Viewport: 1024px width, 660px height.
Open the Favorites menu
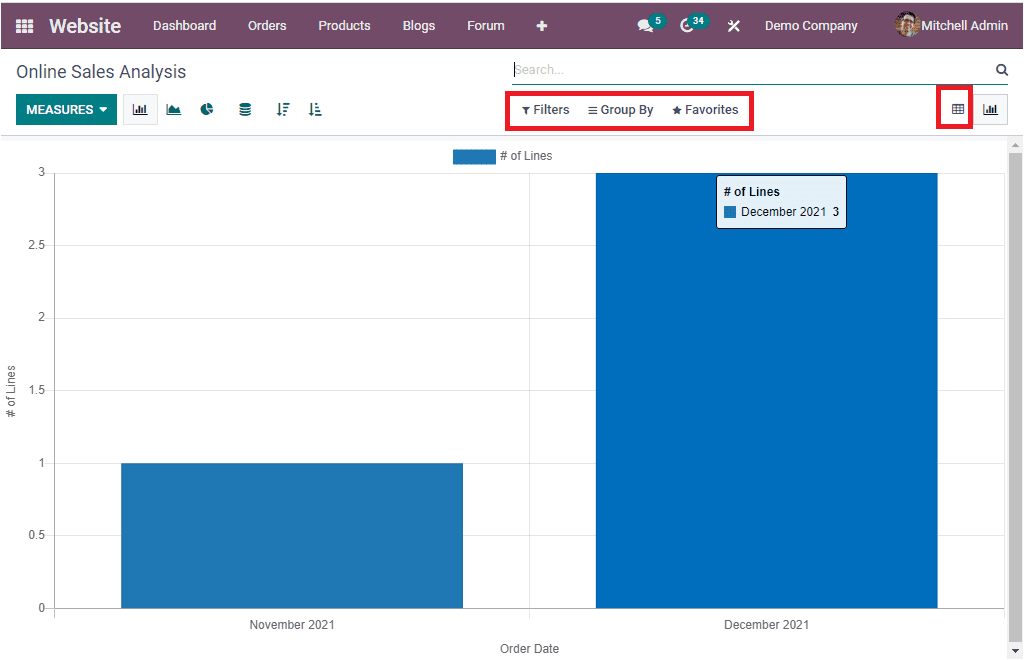[704, 110]
